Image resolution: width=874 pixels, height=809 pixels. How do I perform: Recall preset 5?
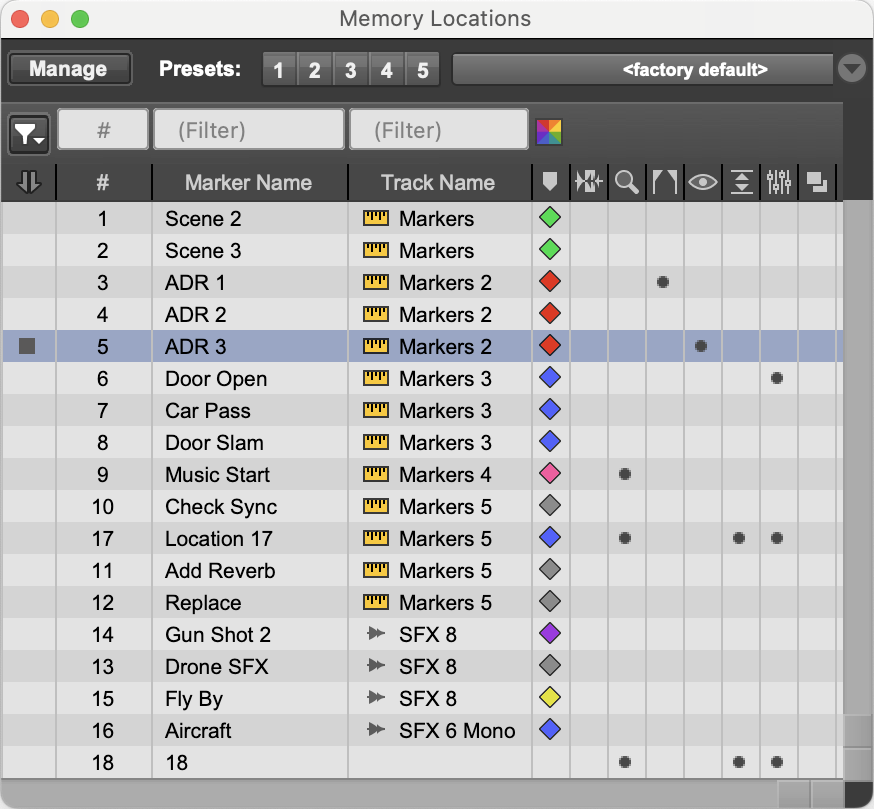[x=423, y=70]
